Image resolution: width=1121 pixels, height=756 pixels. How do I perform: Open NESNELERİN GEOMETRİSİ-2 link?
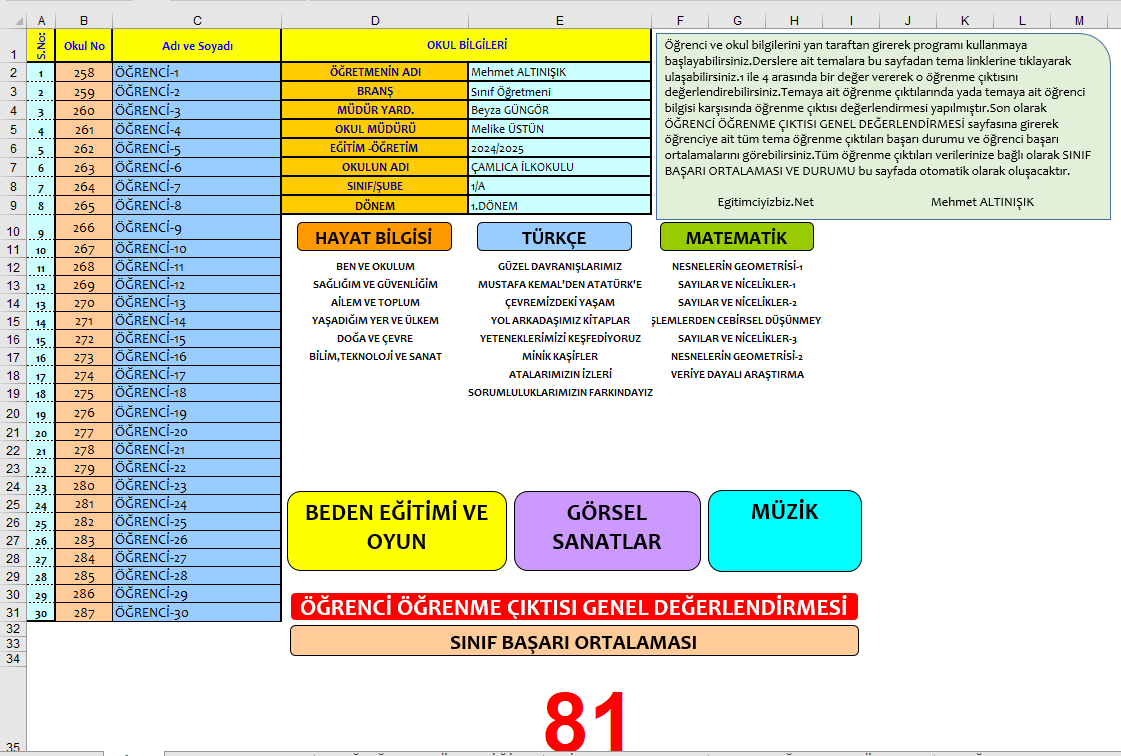click(x=737, y=355)
